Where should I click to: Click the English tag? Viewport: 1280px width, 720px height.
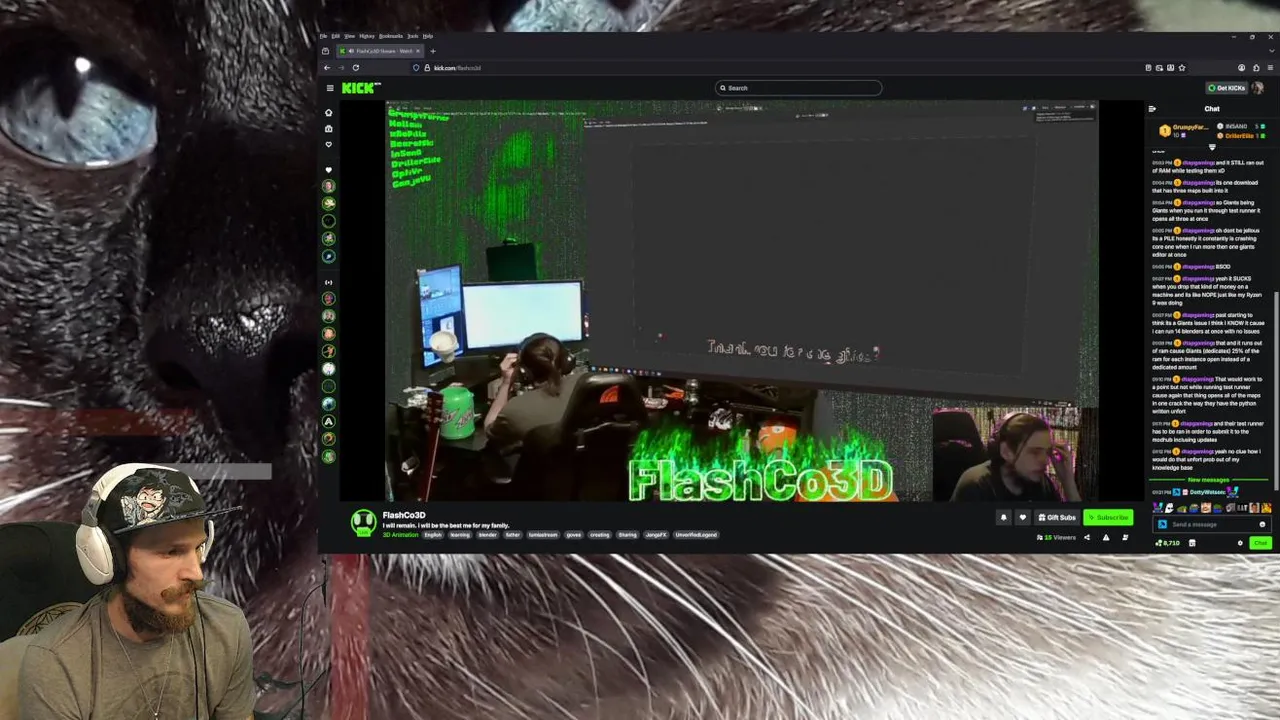point(433,535)
